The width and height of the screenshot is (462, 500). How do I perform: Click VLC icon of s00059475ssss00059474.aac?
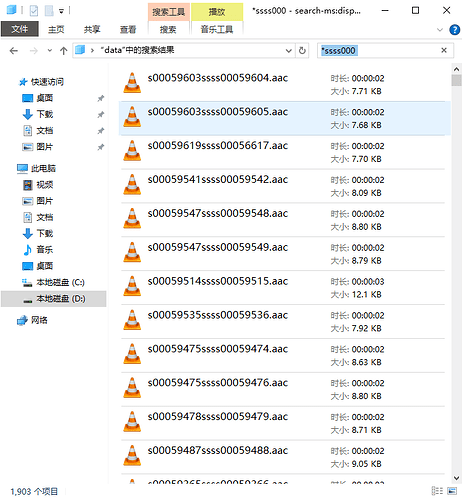coord(132,354)
